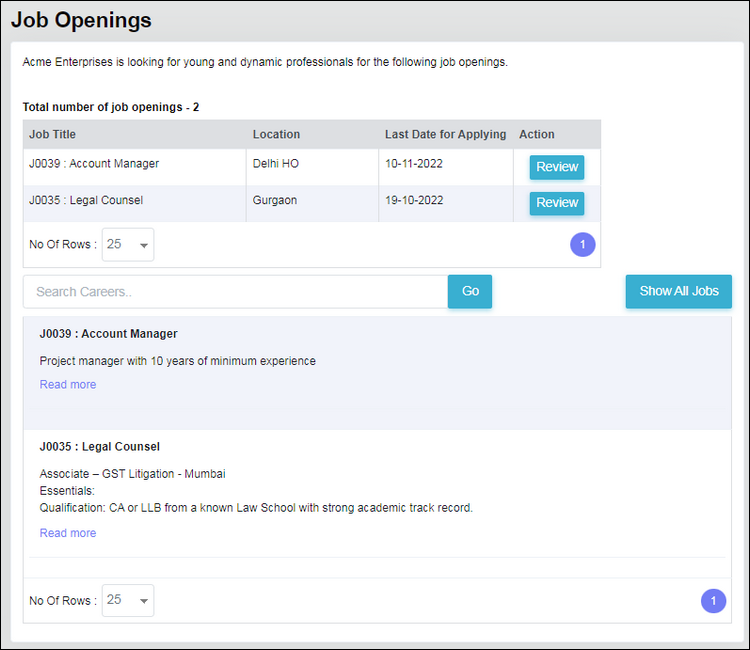This screenshot has height=650, width=750.
Task: Select page 1 in the bottom list pagination
Action: pos(713,601)
